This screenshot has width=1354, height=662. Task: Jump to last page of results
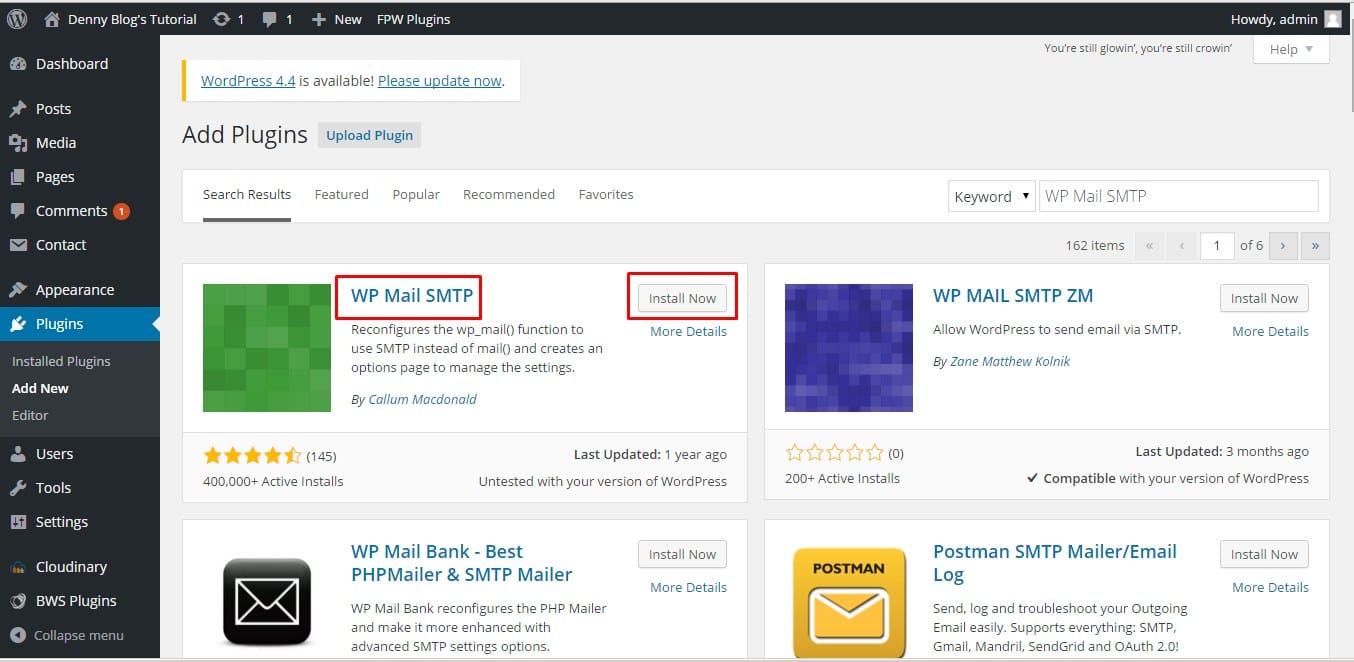coord(1315,245)
